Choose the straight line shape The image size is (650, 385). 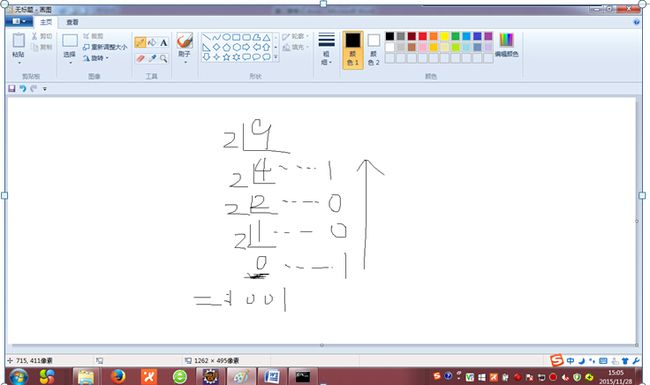click(x=206, y=38)
